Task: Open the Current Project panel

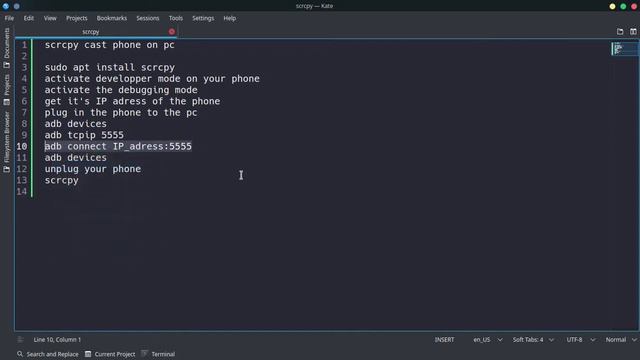Action: point(110,354)
